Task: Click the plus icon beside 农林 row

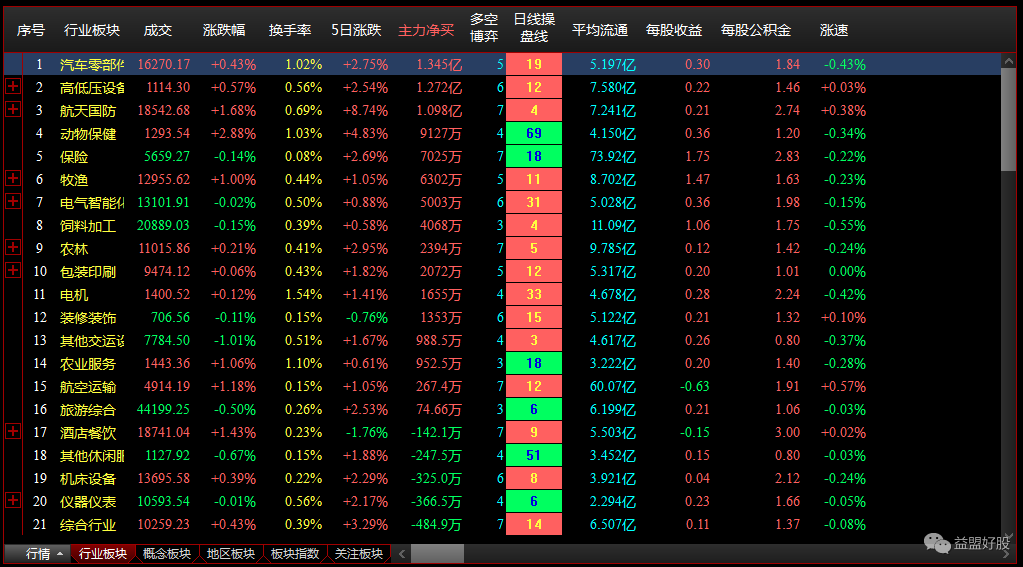Action: 12,248
